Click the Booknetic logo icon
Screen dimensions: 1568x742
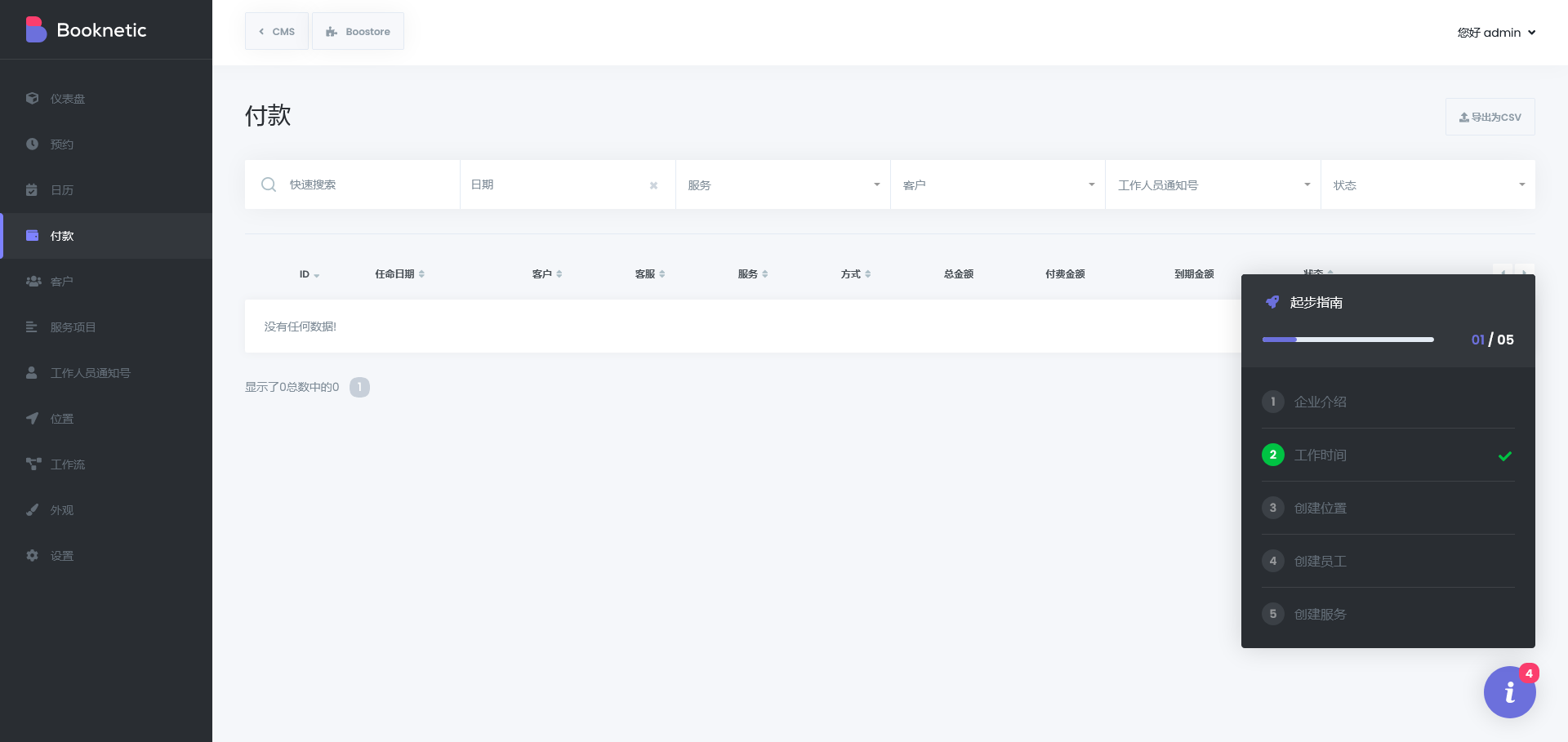pos(36,30)
